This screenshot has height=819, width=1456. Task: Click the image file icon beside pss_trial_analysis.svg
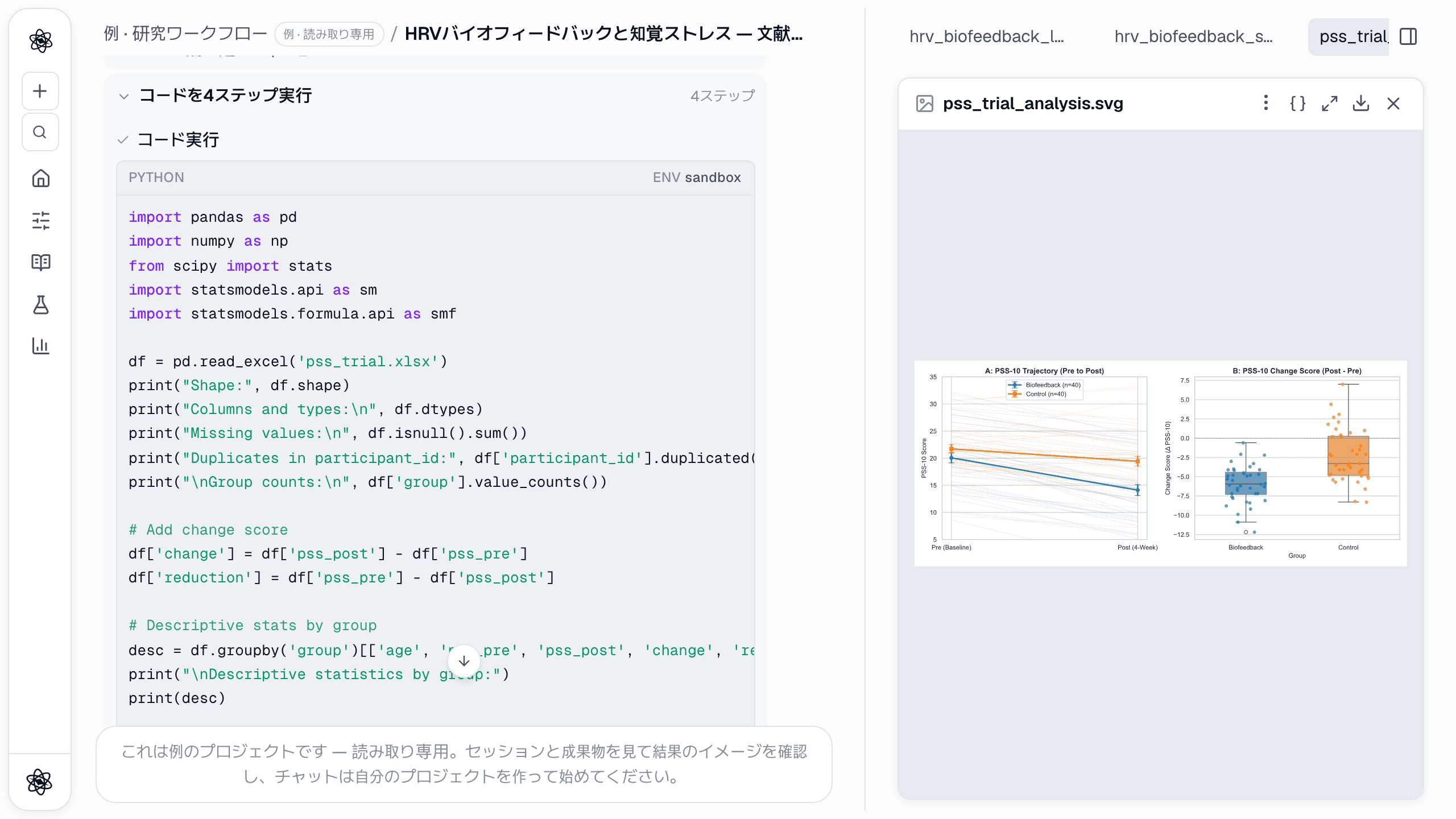pyautogui.click(x=925, y=104)
